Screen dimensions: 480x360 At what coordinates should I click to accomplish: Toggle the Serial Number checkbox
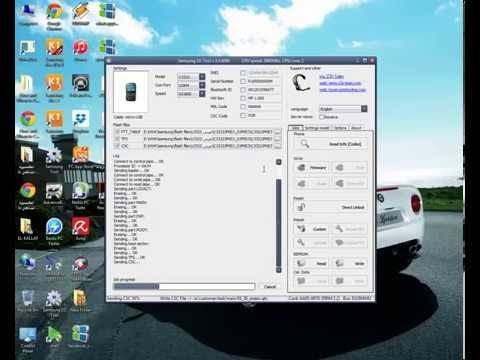tap(243, 81)
